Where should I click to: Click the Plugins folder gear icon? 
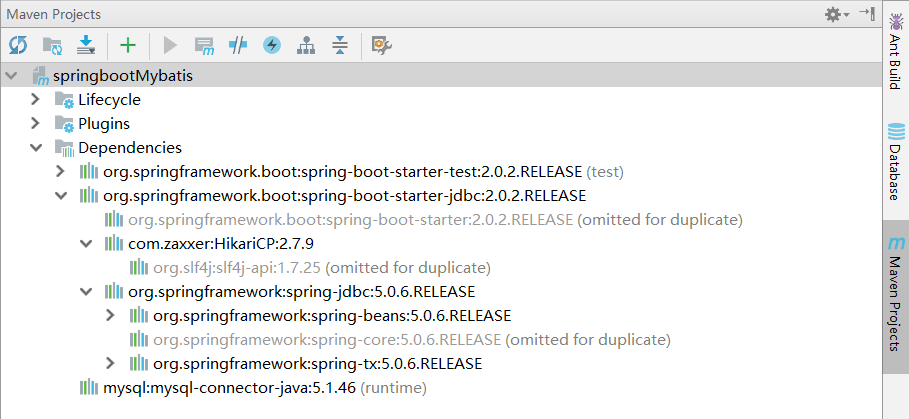coord(64,124)
